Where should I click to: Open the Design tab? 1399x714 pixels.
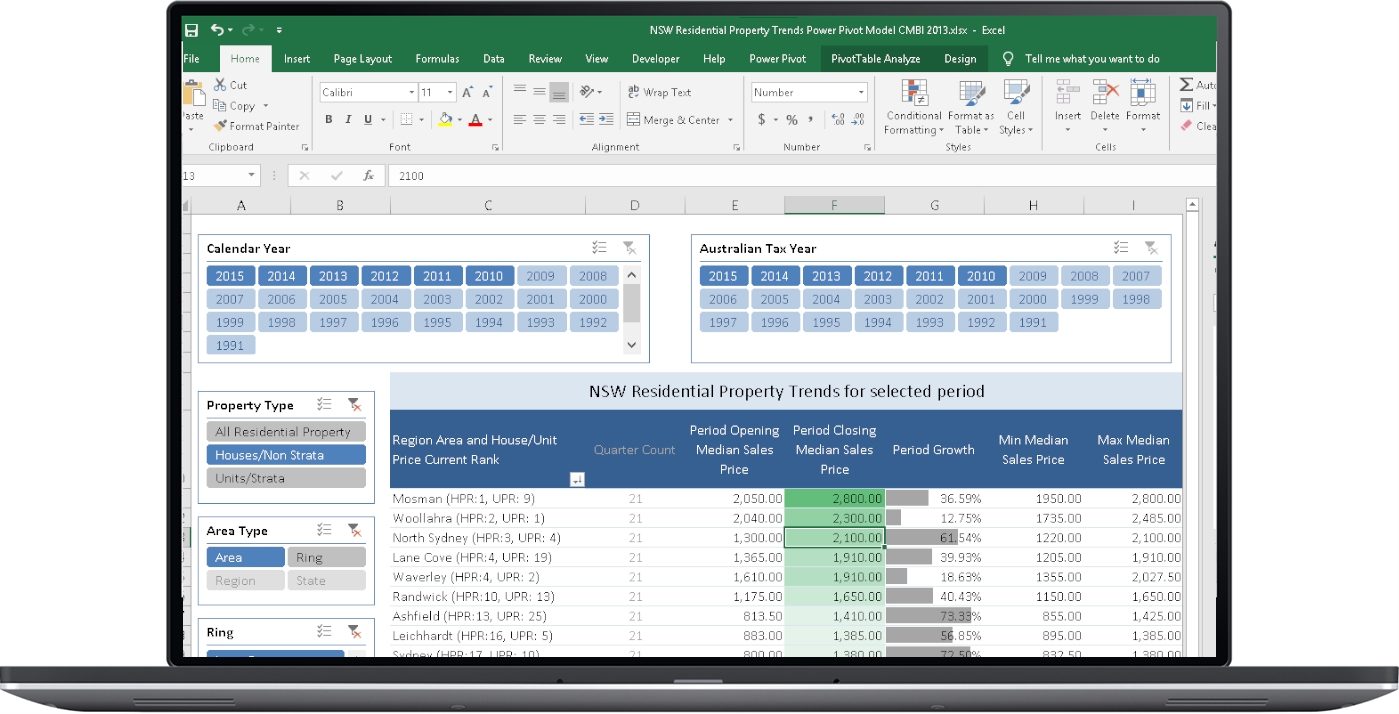[x=960, y=59]
